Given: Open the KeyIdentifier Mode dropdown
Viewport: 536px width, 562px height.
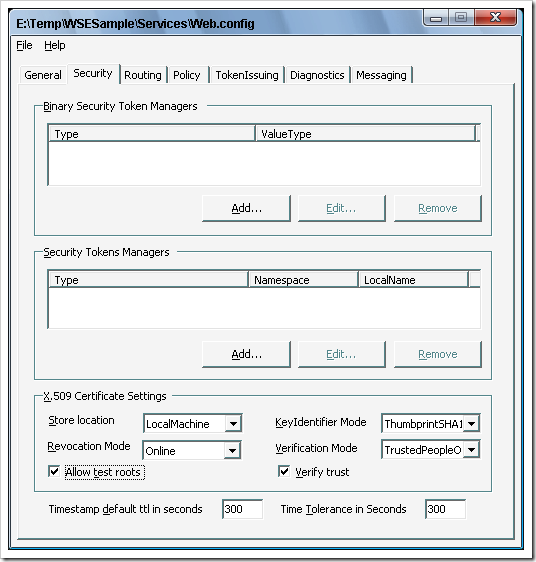Looking at the screenshot, I should pyautogui.click(x=472, y=424).
